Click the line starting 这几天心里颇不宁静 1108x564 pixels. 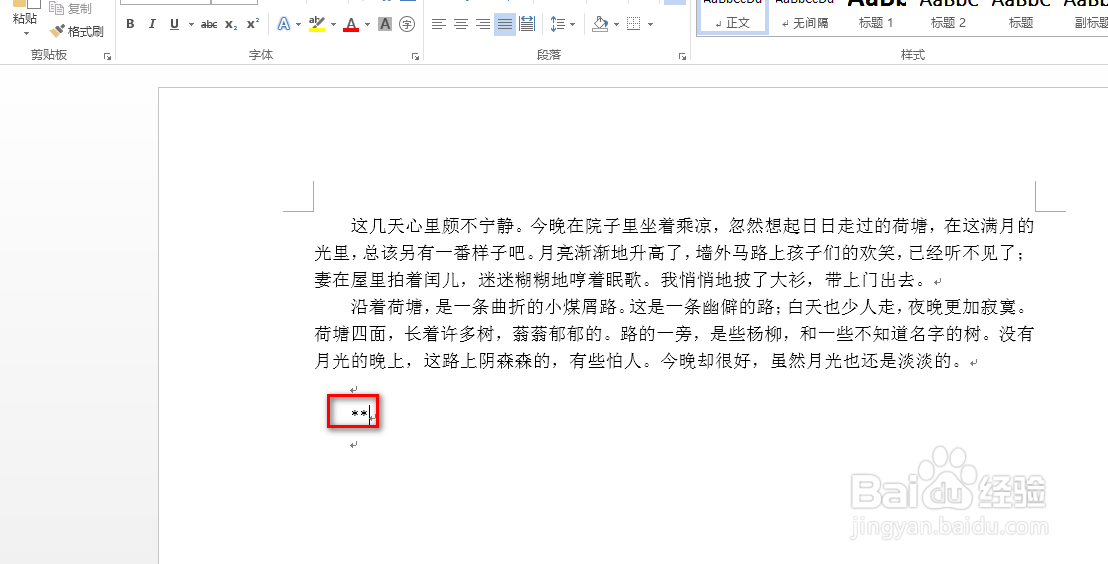coord(692,226)
